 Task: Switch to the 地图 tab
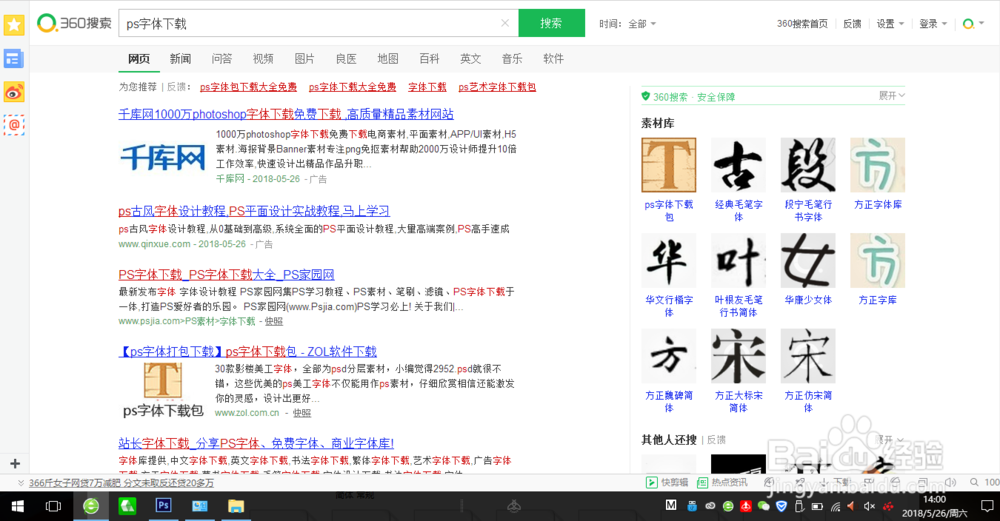(x=387, y=59)
